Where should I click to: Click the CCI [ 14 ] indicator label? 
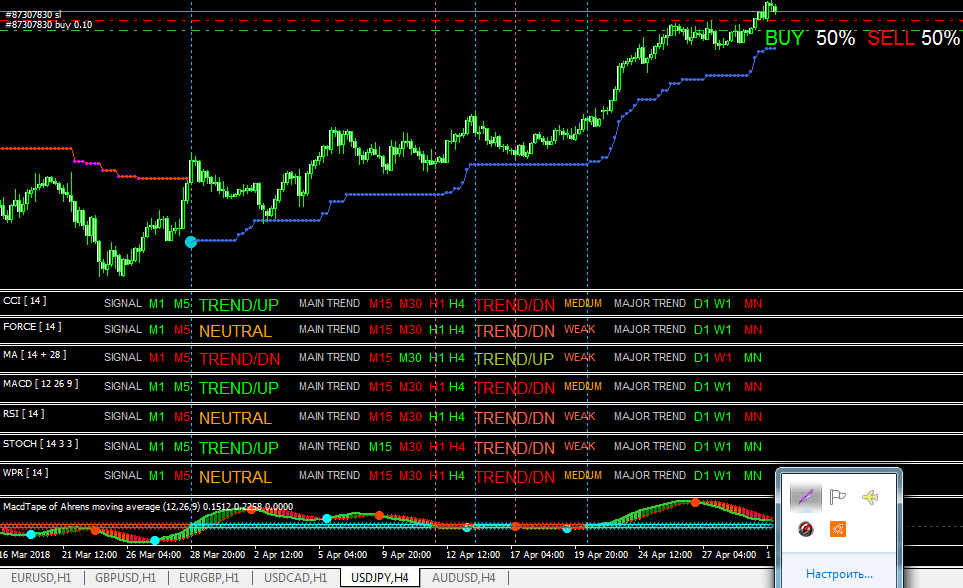click(x=25, y=300)
